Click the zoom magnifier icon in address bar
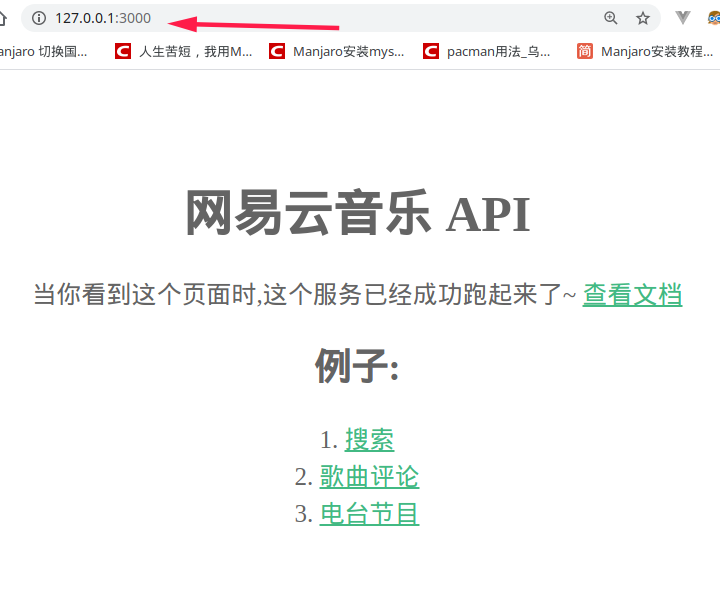Screen dimensions: 720x599 coord(610,18)
